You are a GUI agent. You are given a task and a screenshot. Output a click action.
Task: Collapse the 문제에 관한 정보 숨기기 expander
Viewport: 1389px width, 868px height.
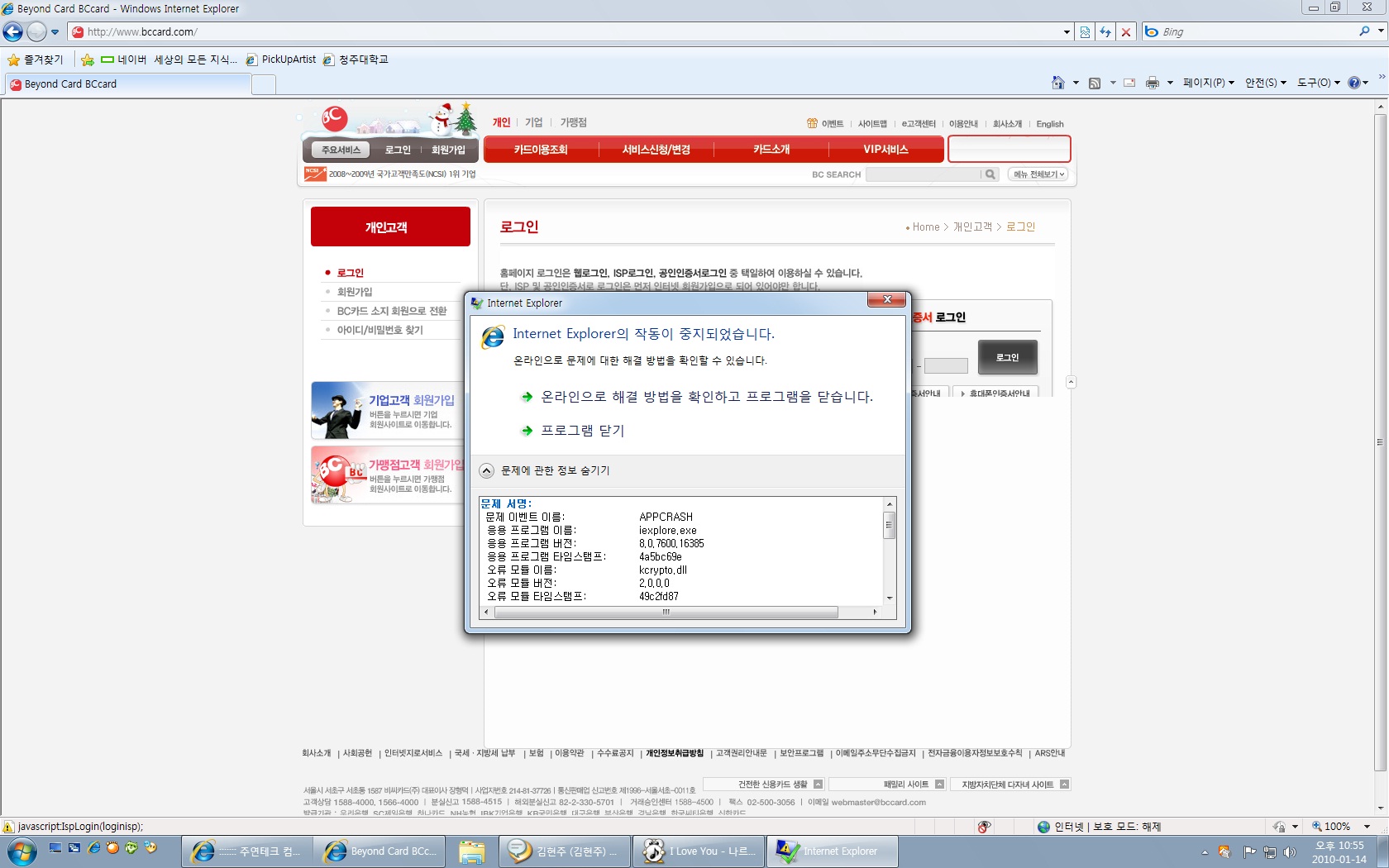click(546, 470)
